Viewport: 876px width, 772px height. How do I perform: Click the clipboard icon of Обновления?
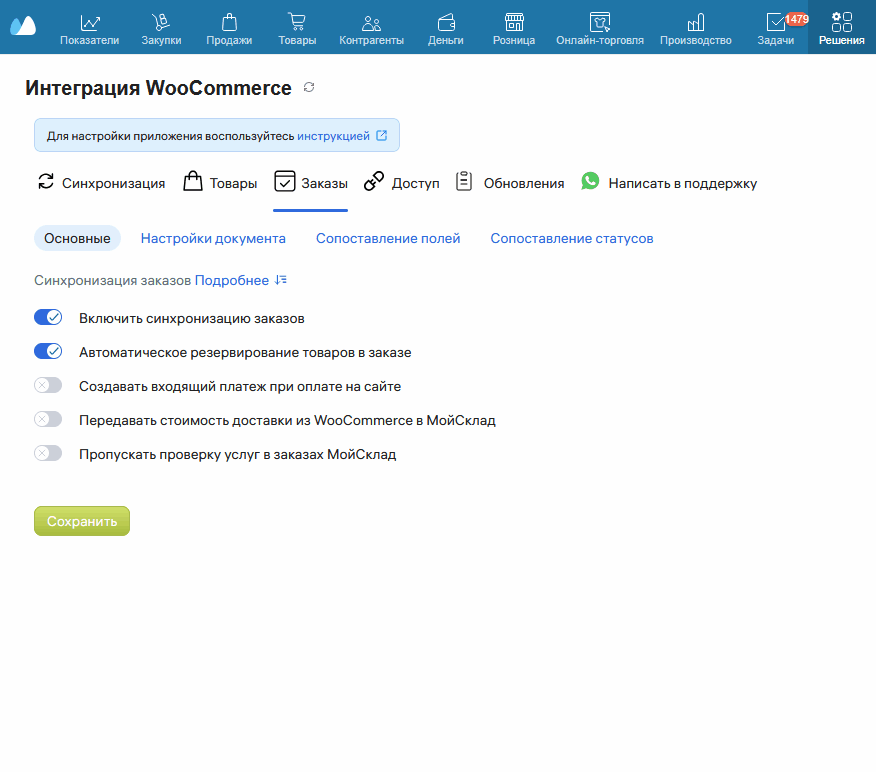[464, 181]
